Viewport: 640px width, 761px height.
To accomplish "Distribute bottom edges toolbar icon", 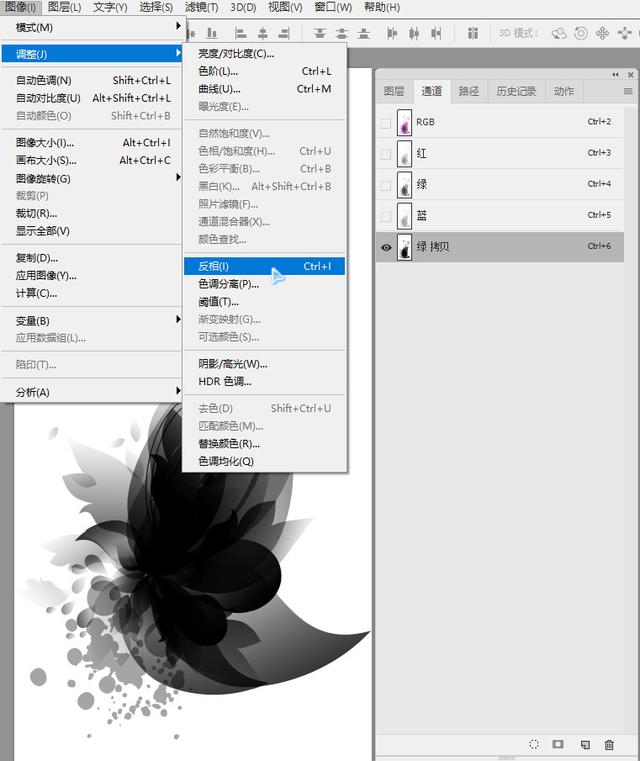I will (363, 33).
